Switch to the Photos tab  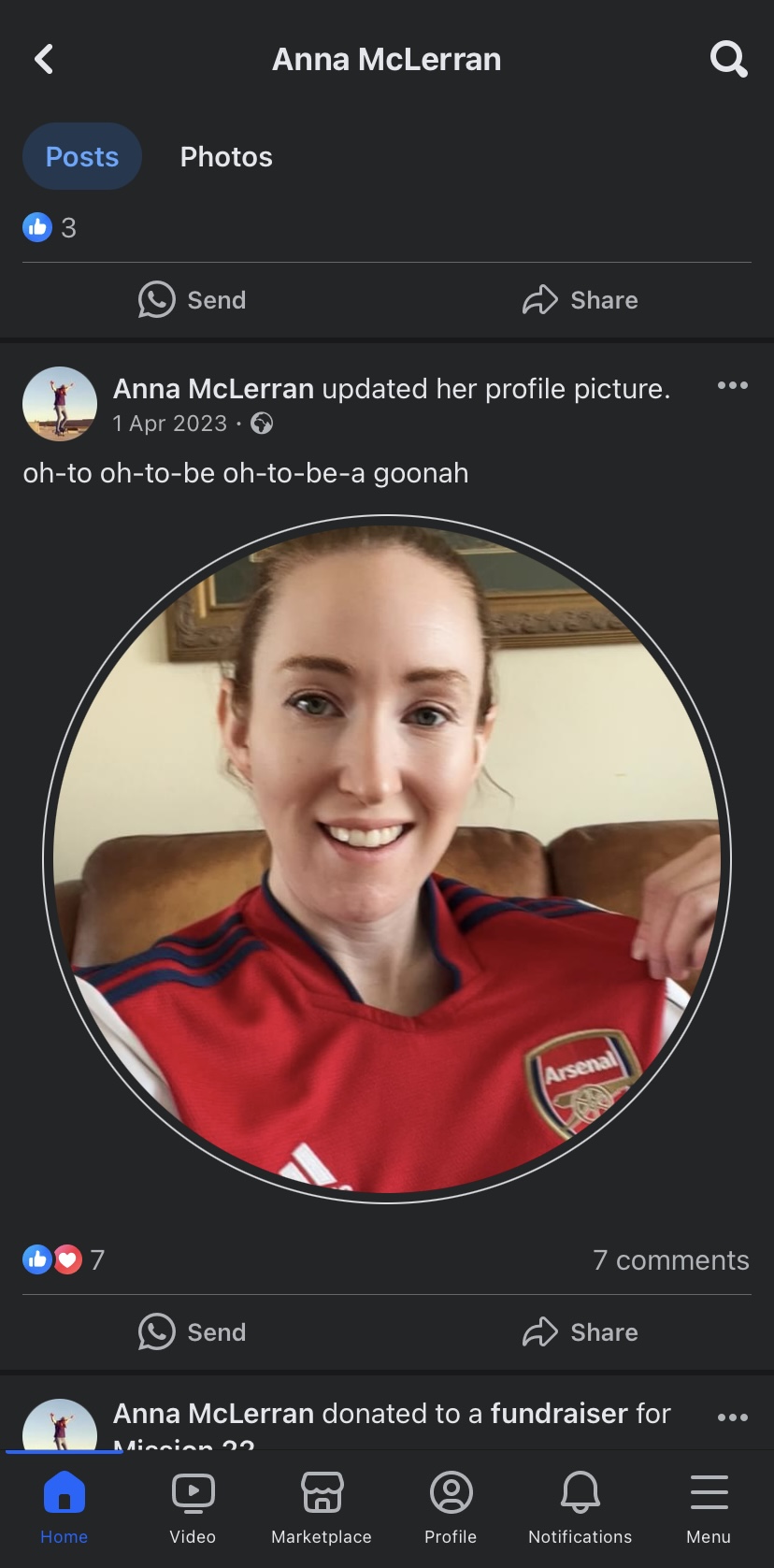(226, 156)
